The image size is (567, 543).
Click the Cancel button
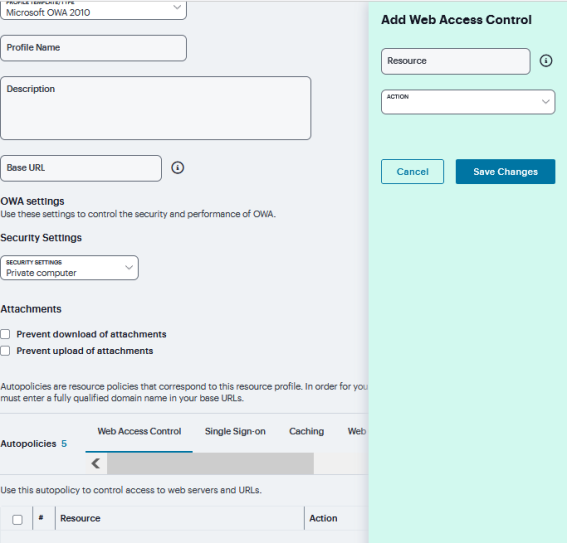coord(412,171)
